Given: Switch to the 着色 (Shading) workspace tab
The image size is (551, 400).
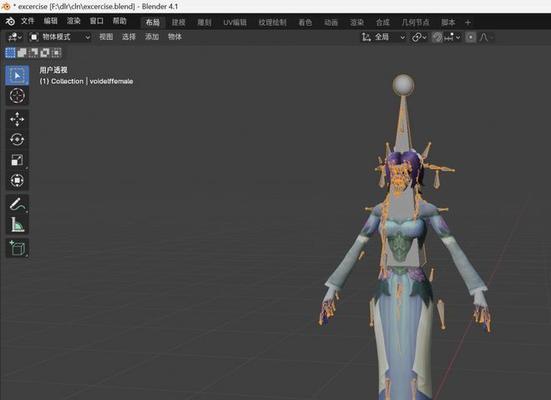Looking at the screenshot, I should coord(305,22).
